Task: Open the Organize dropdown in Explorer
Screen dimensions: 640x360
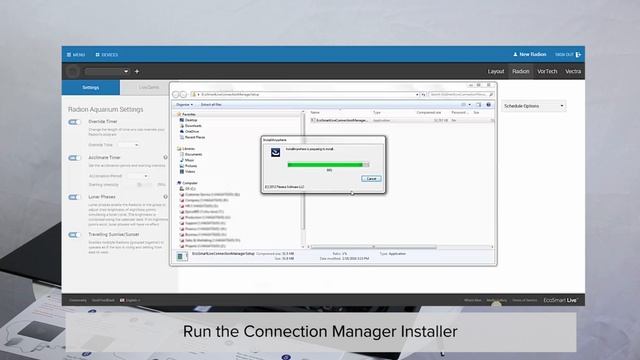Action: [x=184, y=105]
